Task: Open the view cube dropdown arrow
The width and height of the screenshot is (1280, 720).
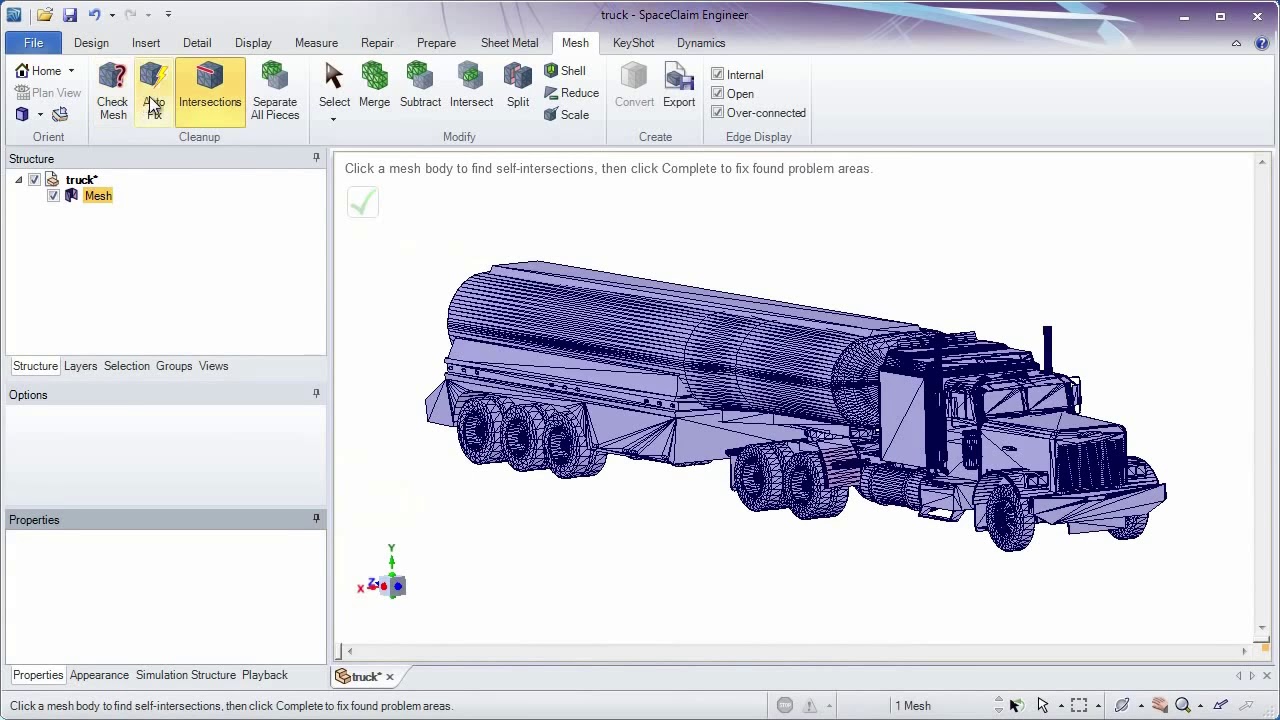Action: 40,115
